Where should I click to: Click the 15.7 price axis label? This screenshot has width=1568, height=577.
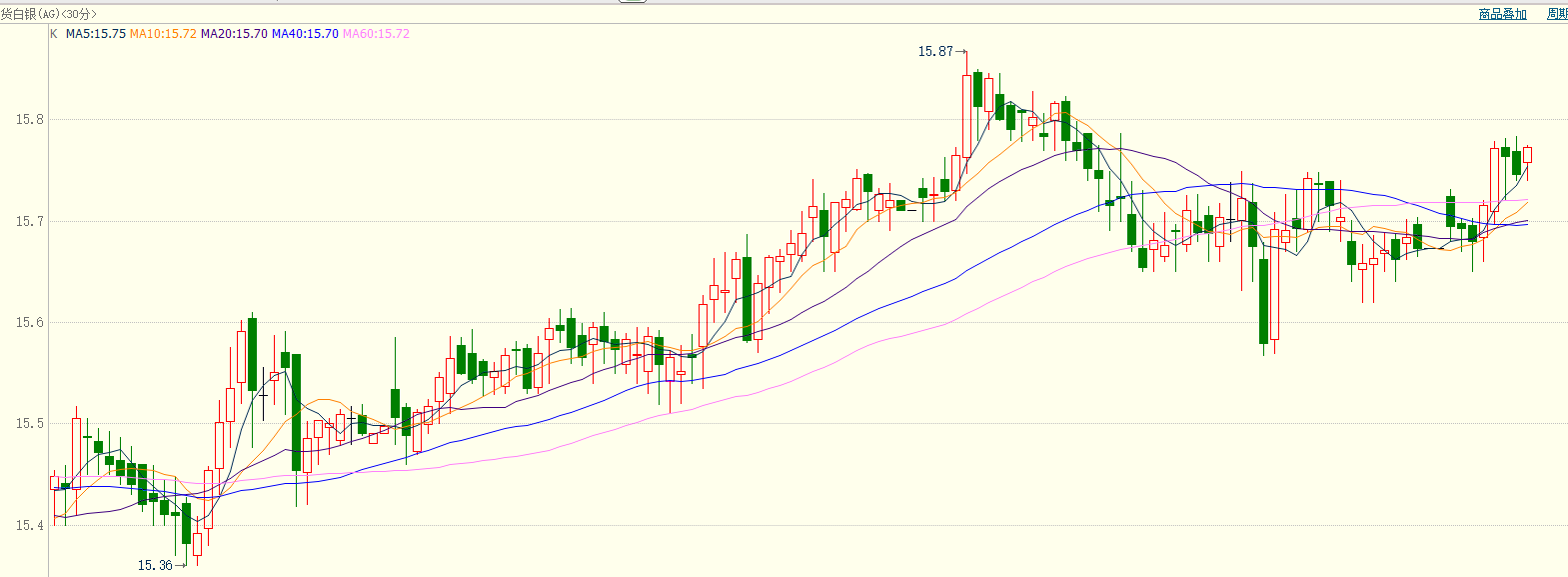point(30,221)
